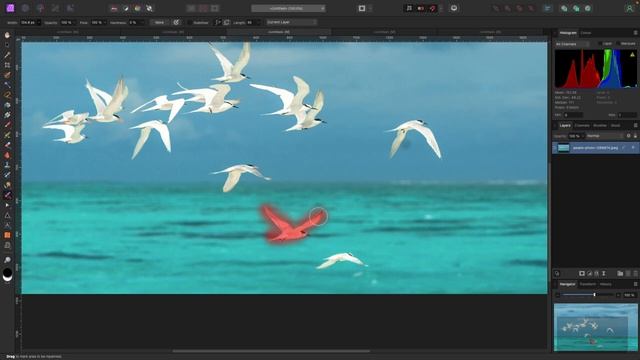Screen dimensions: 640x360
Task: Switch to the Colour panel tab
Action: (586, 33)
